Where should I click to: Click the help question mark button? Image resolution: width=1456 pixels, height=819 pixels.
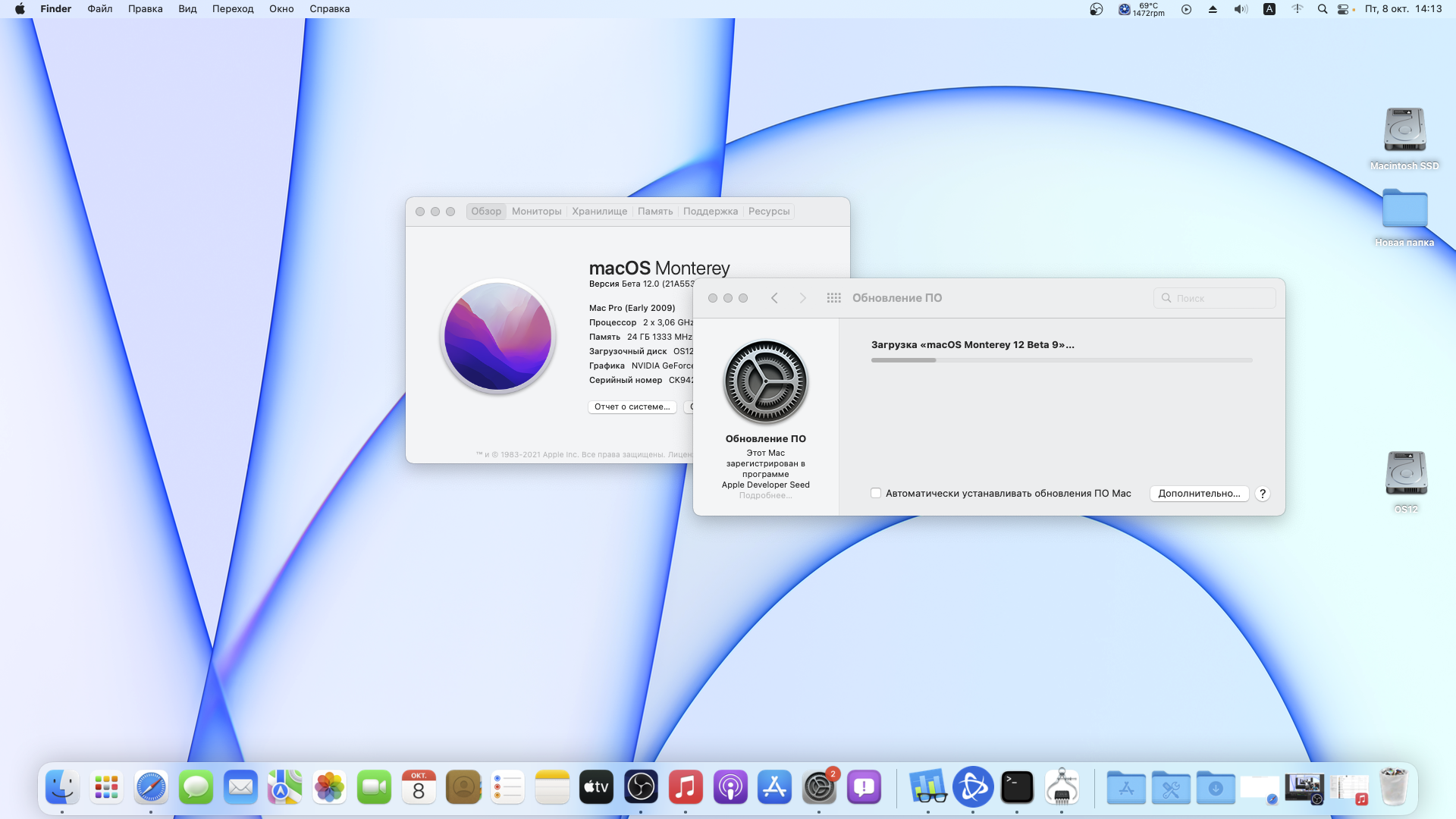click(x=1263, y=494)
